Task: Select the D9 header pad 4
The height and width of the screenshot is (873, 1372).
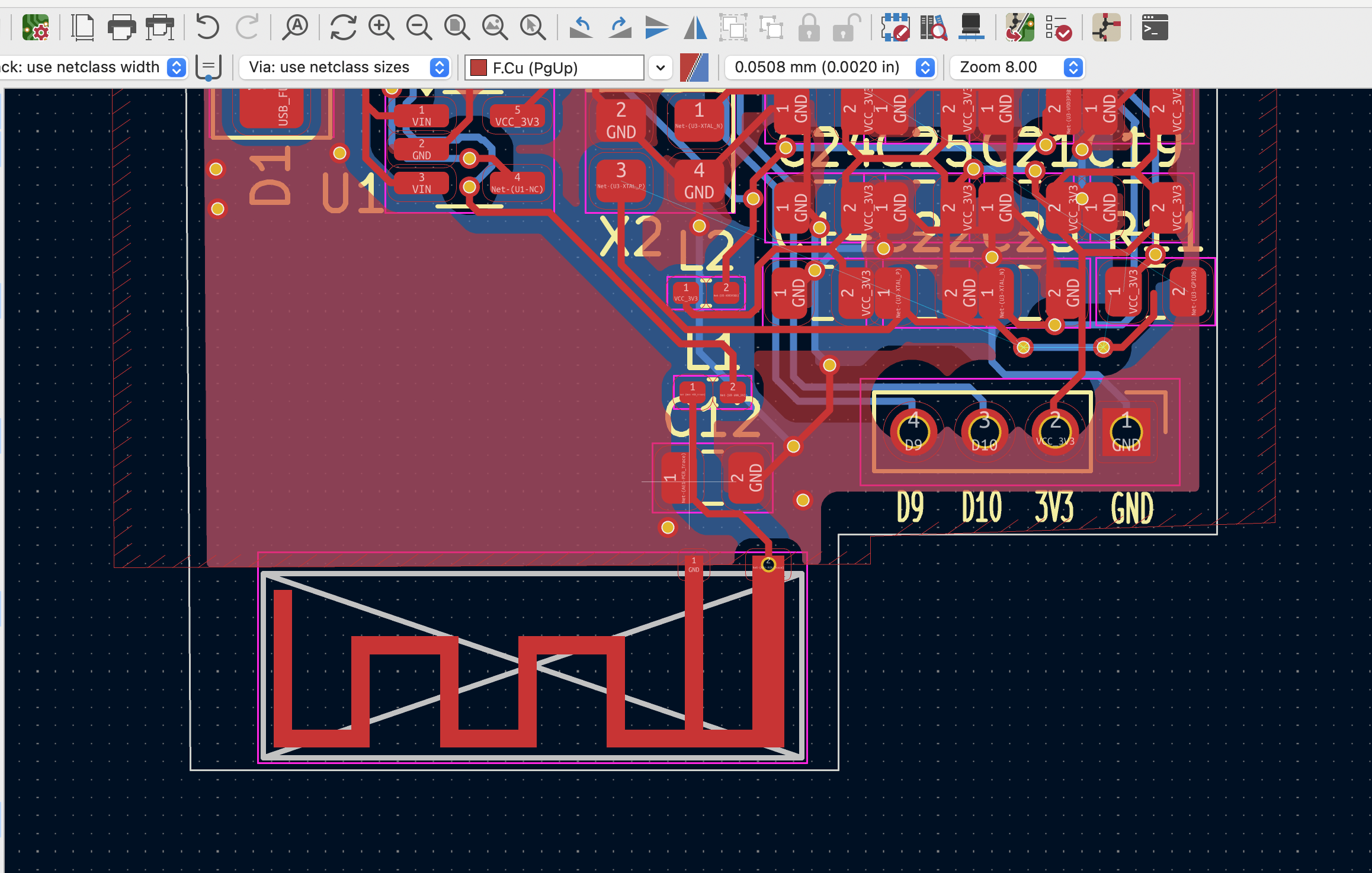Action: 913,432
